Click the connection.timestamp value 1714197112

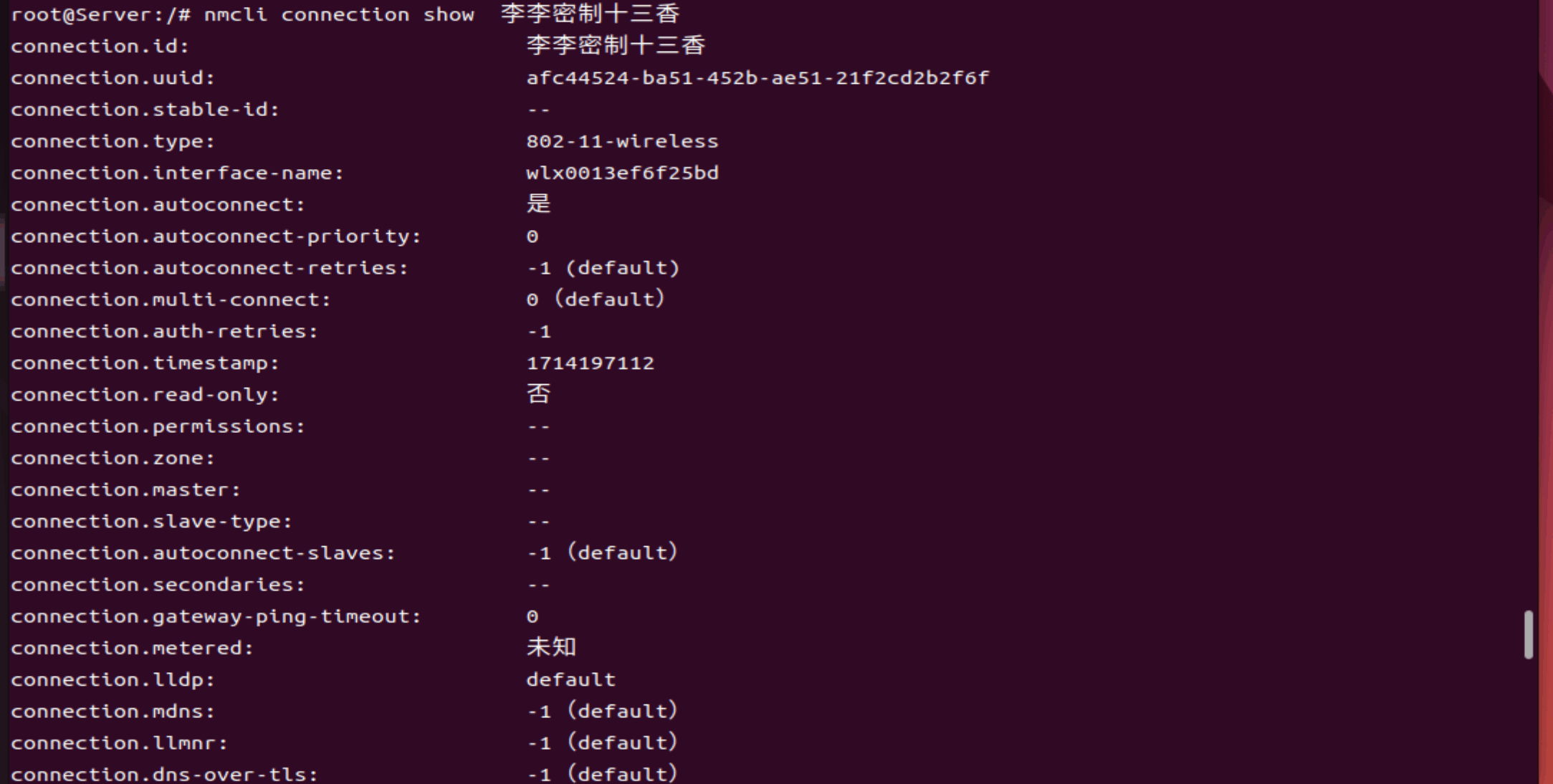pos(590,363)
